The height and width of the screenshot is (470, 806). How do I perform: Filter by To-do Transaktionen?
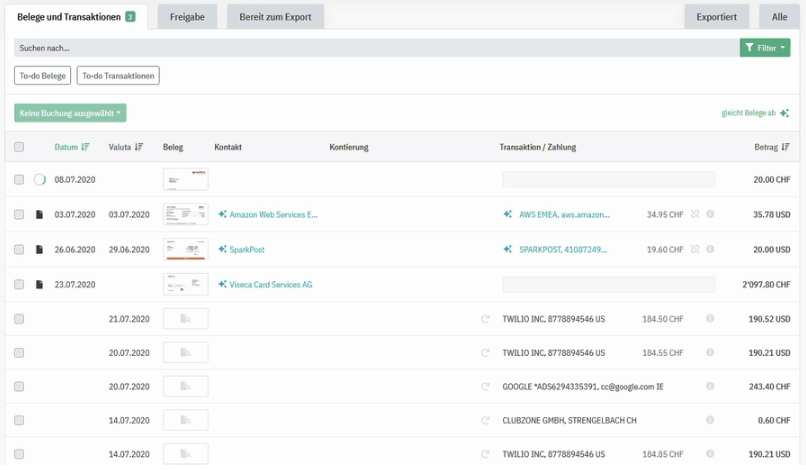pos(118,76)
